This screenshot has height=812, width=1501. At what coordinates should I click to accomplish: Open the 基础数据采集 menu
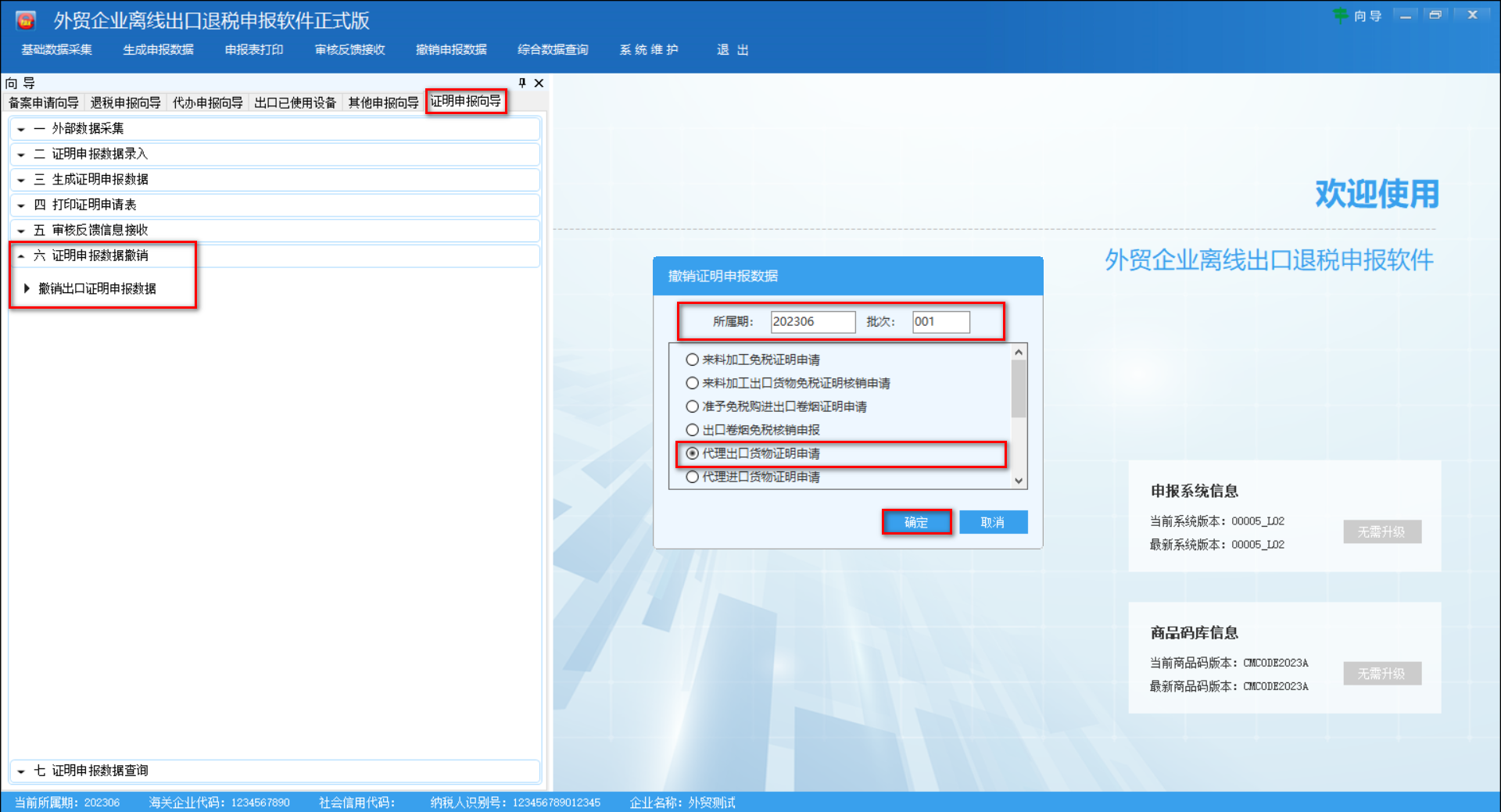(56, 49)
